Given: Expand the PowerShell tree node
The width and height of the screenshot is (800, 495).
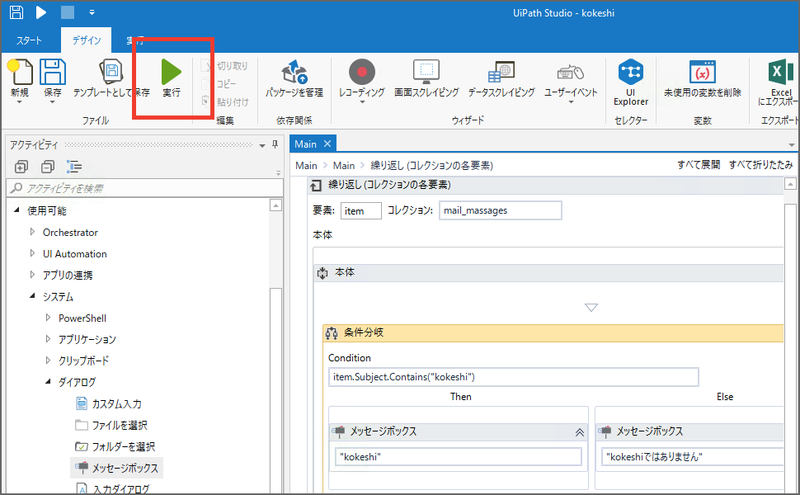Looking at the screenshot, I should [48, 317].
